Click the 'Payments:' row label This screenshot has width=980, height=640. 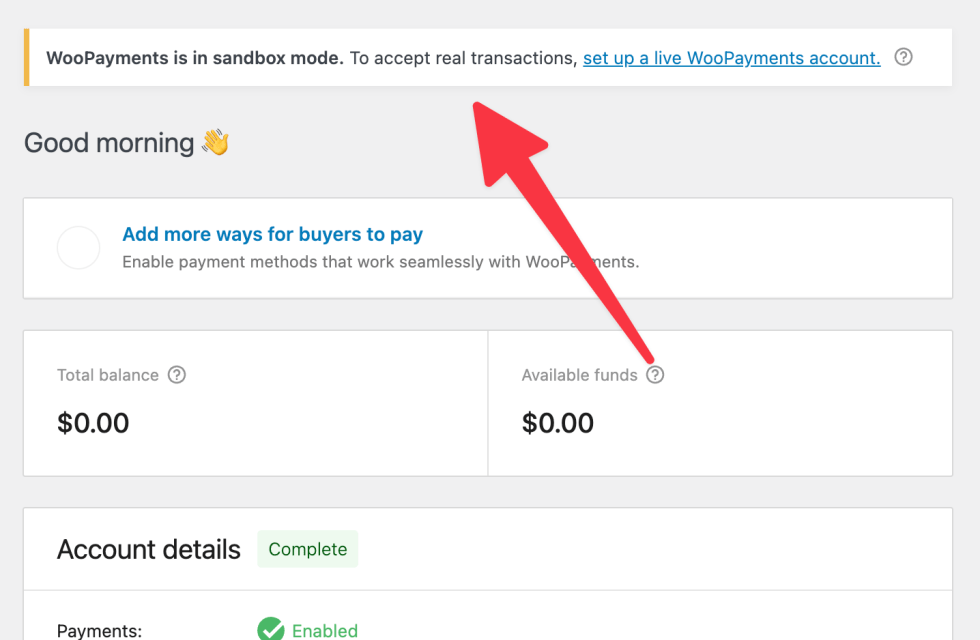[100, 631]
